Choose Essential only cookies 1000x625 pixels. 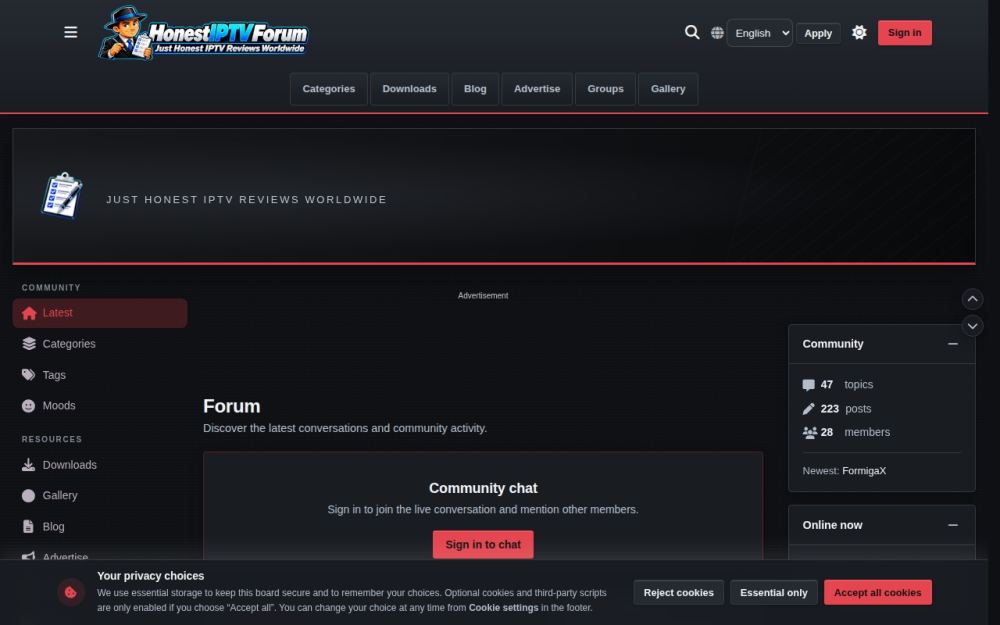coord(774,592)
